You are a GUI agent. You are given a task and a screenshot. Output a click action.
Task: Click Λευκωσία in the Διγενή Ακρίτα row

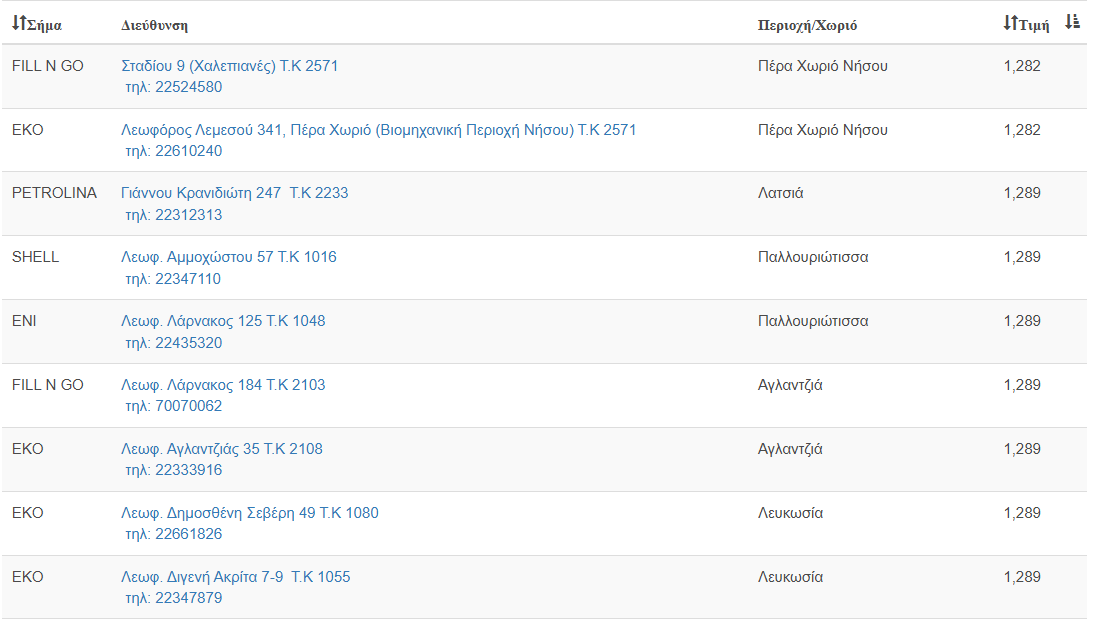tap(791, 577)
